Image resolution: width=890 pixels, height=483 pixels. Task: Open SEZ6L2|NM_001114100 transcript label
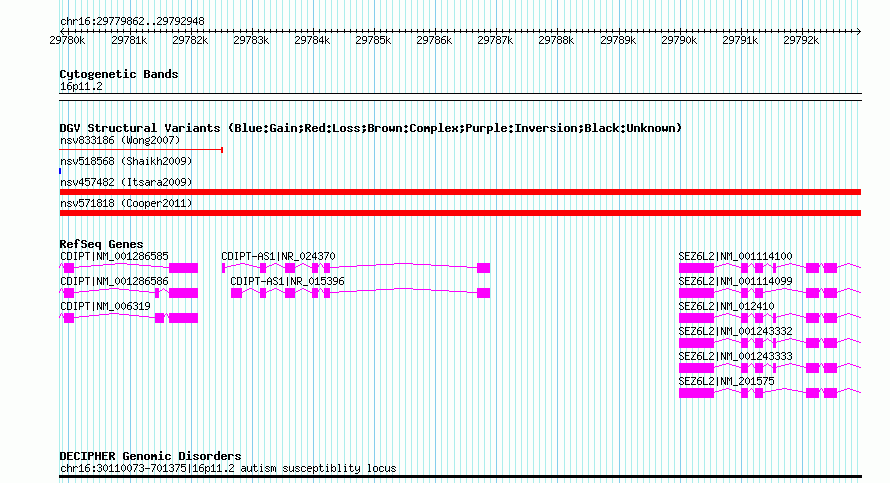tap(735, 257)
